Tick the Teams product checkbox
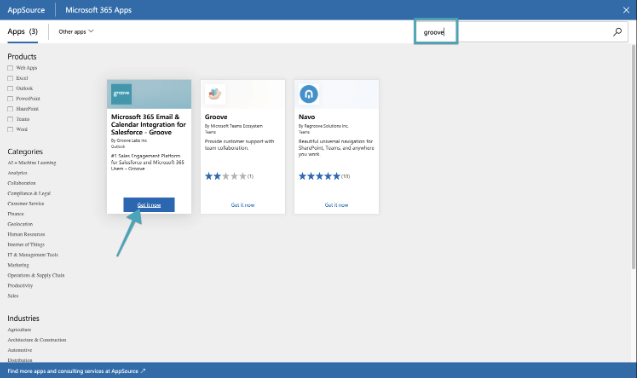638x378 pixels. [x=10, y=119]
